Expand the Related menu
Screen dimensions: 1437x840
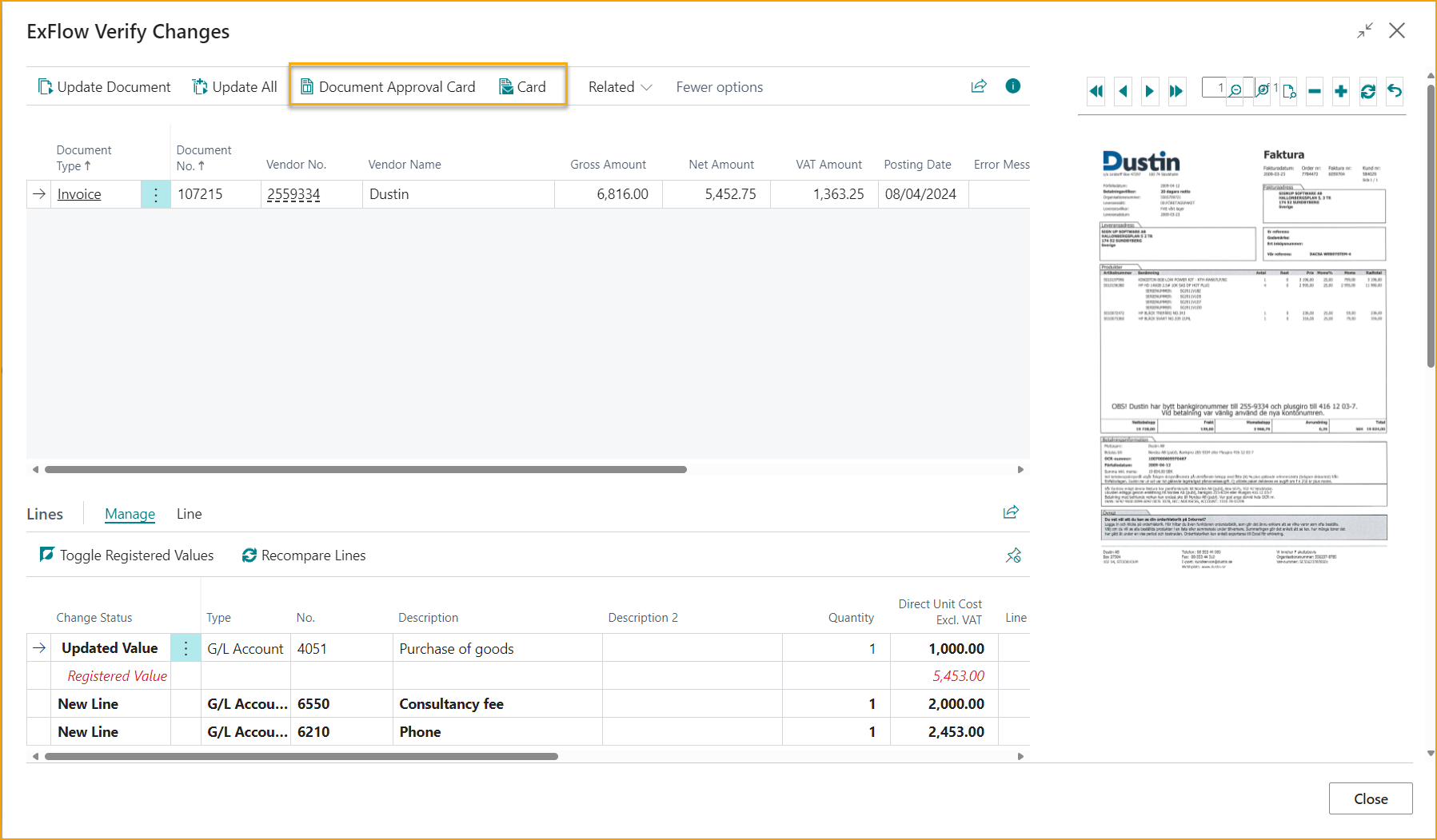(x=620, y=87)
